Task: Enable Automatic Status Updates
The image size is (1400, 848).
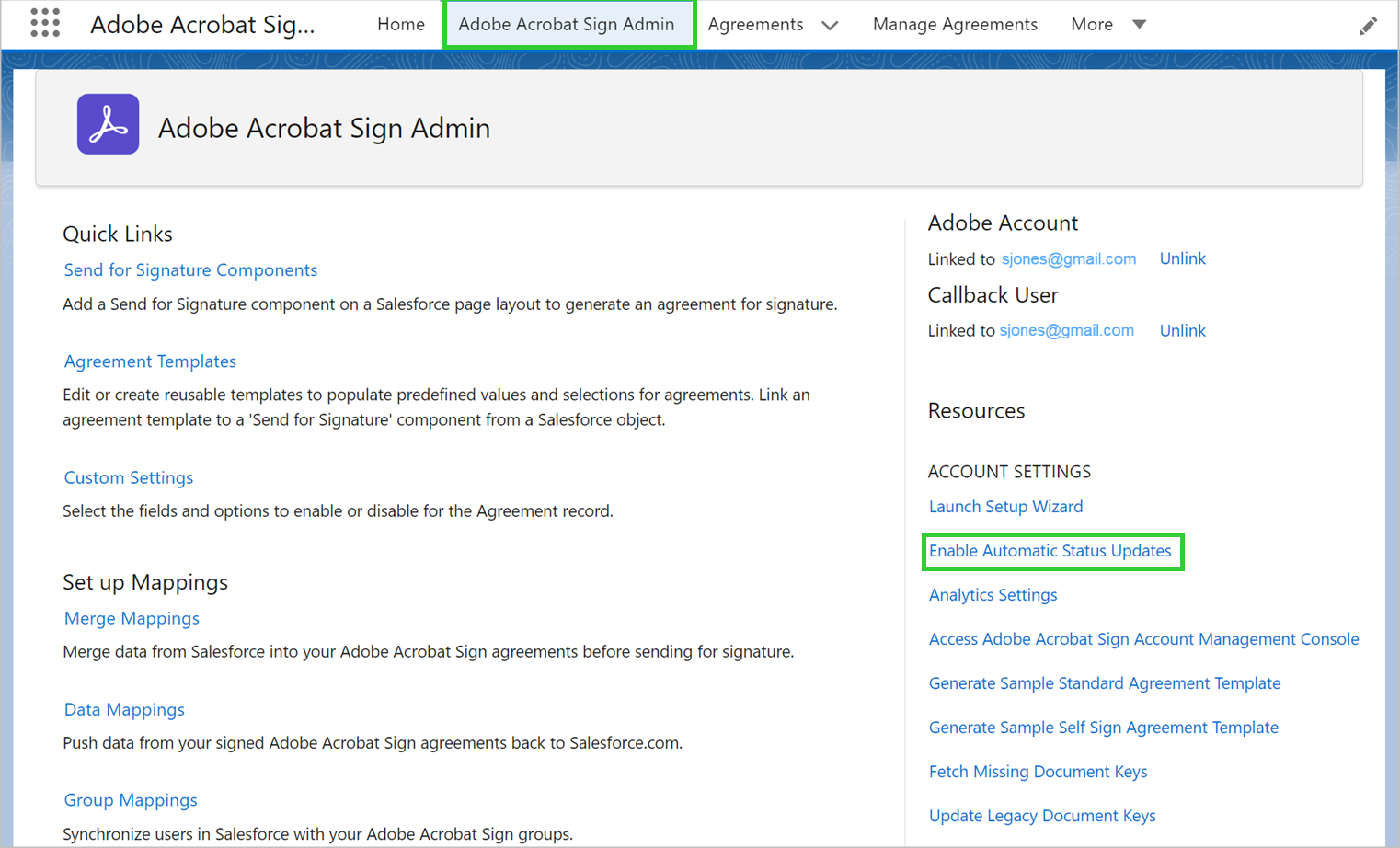Action: point(1051,550)
